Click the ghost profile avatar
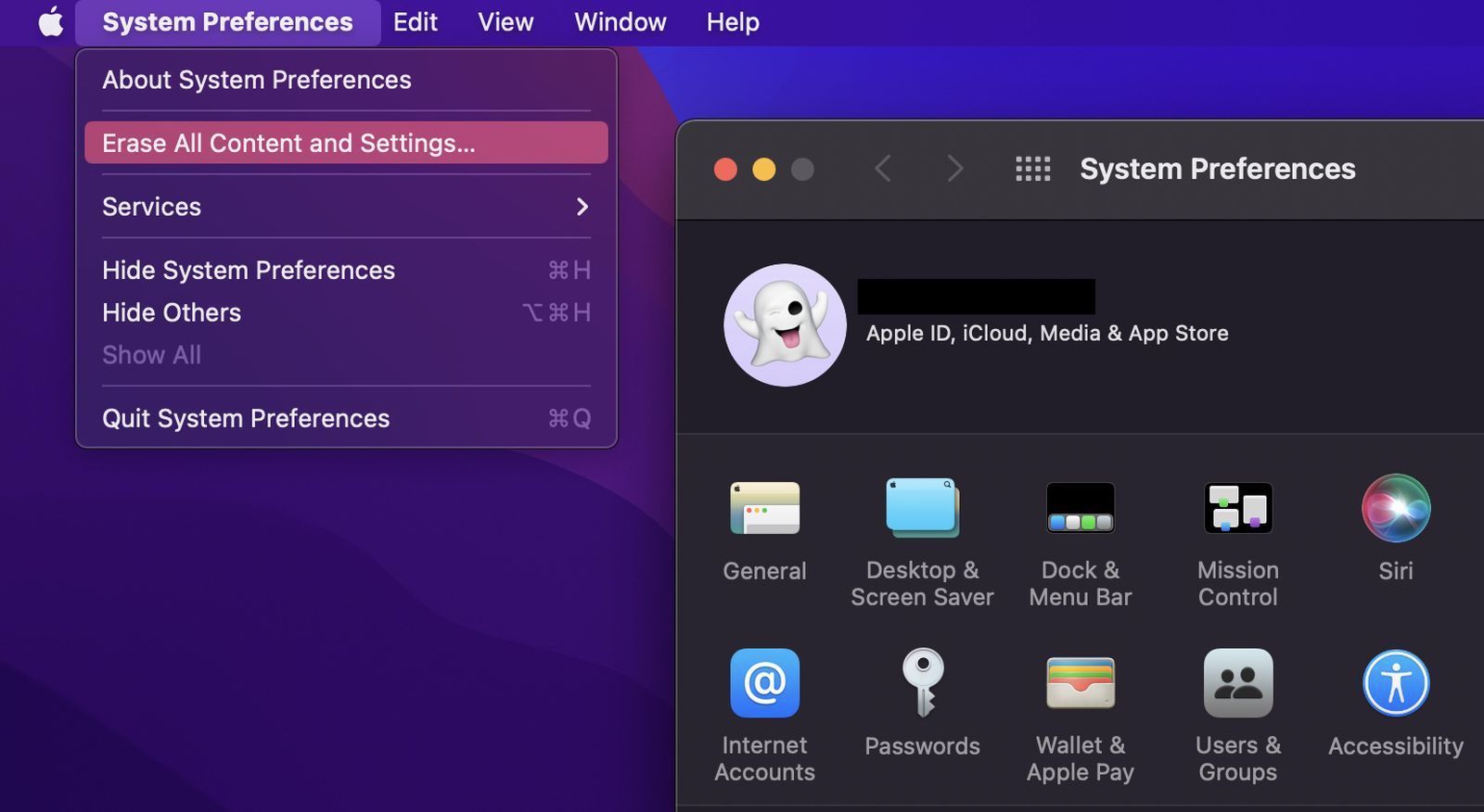The width and height of the screenshot is (1484, 812). click(x=785, y=325)
